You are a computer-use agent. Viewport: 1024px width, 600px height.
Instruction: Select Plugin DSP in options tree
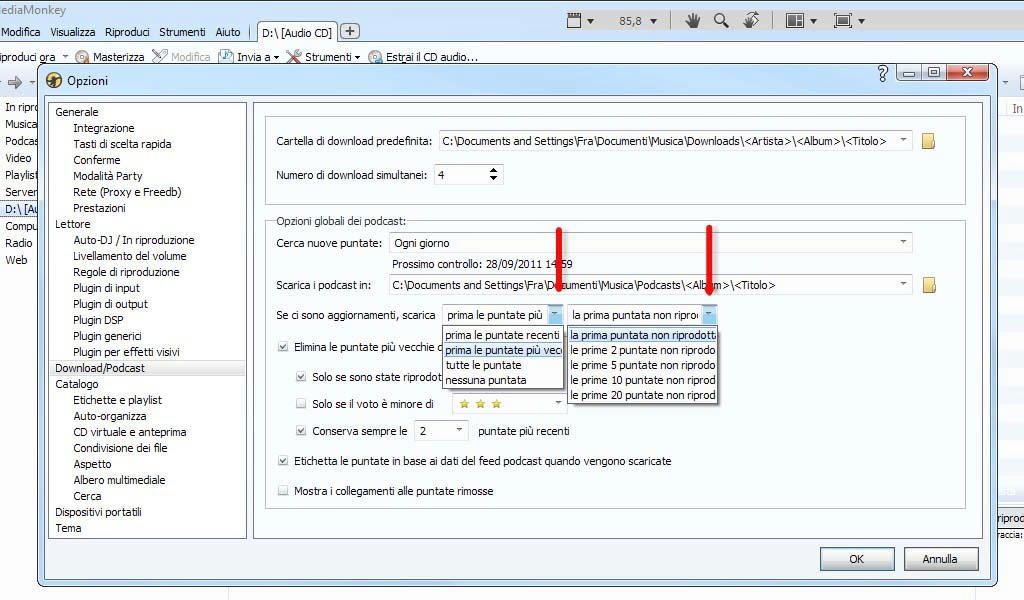[x=98, y=320]
